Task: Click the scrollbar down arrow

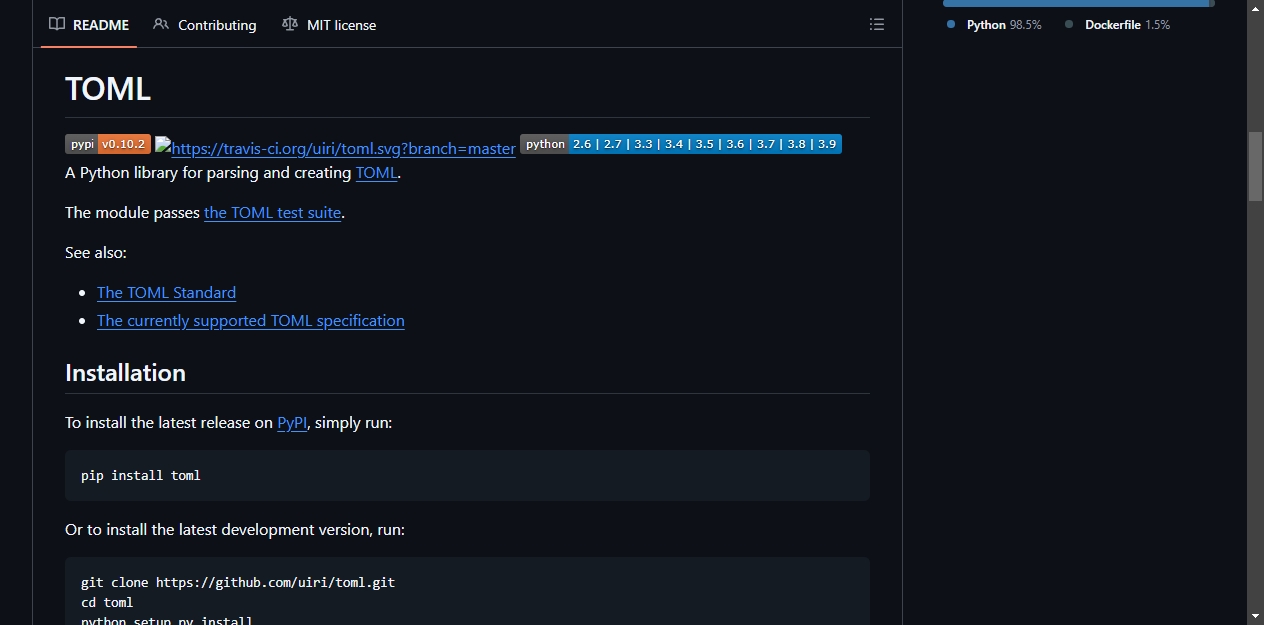Action: click(1255, 616)
